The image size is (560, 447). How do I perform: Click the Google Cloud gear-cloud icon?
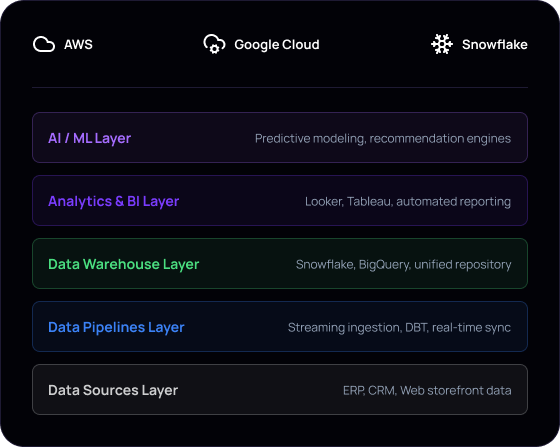pyautogui.click(x=214, y=44)
